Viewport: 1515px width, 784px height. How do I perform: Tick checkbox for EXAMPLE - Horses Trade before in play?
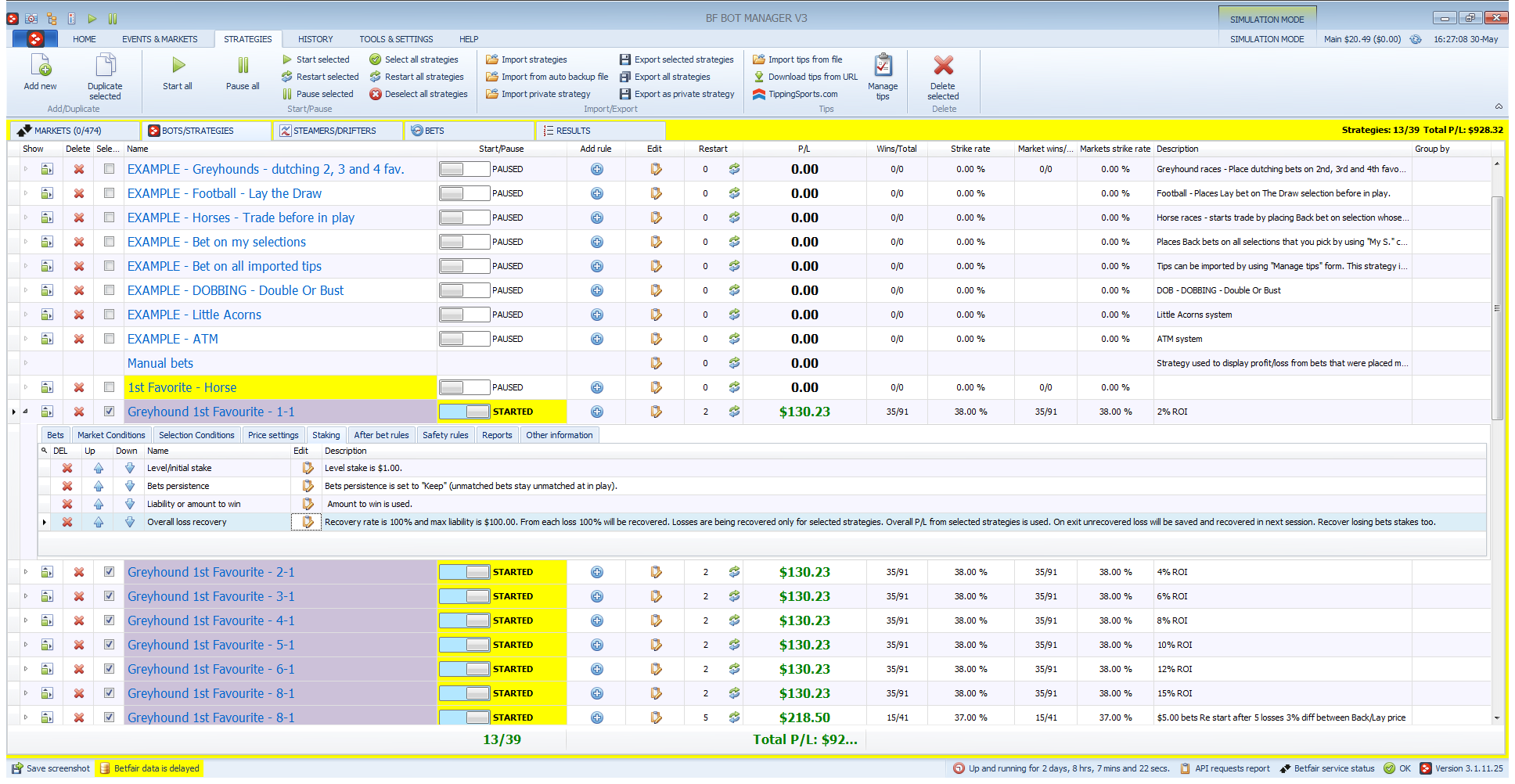point(109,218)
